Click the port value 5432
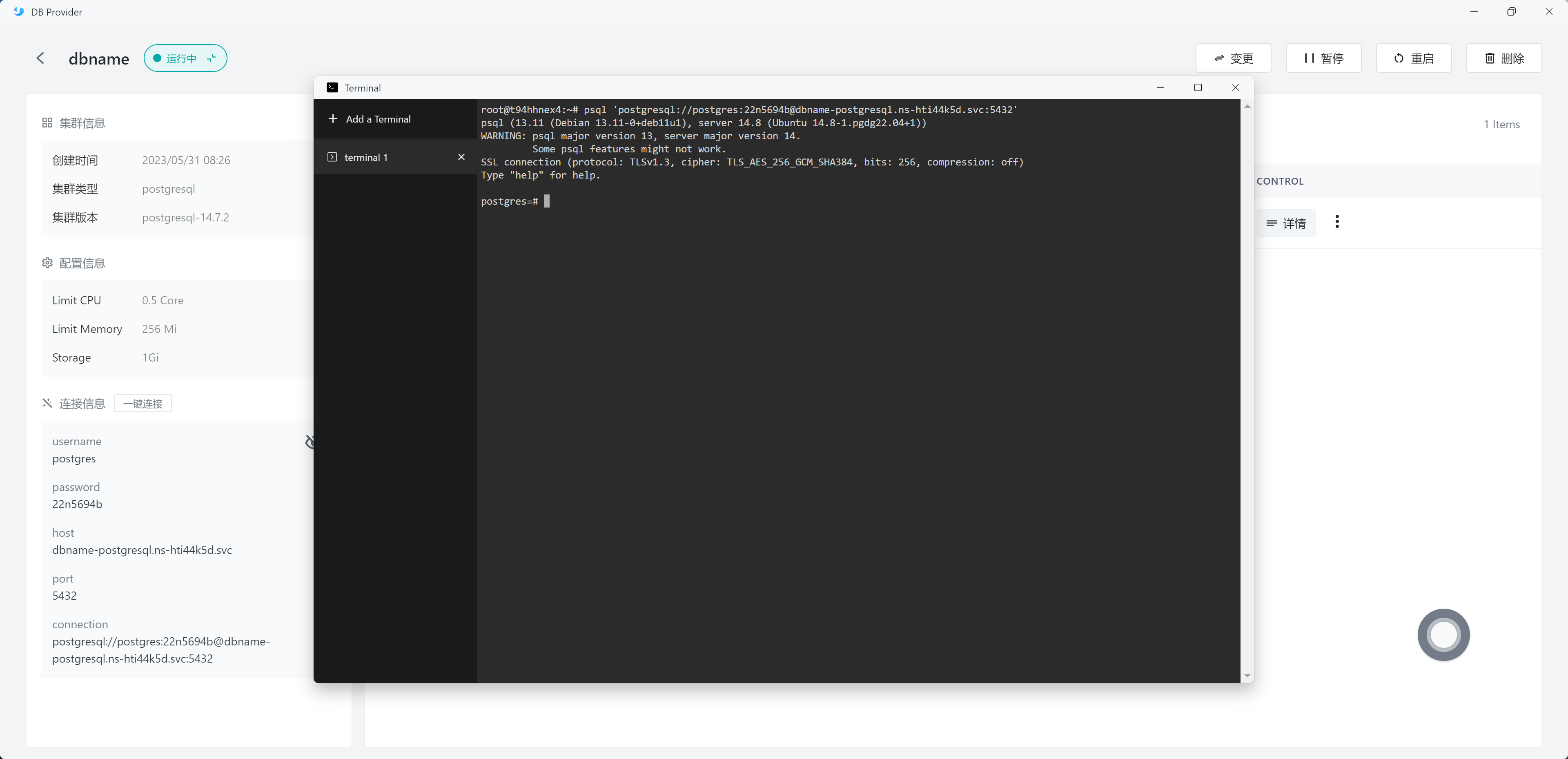 (x=65, y=595)
